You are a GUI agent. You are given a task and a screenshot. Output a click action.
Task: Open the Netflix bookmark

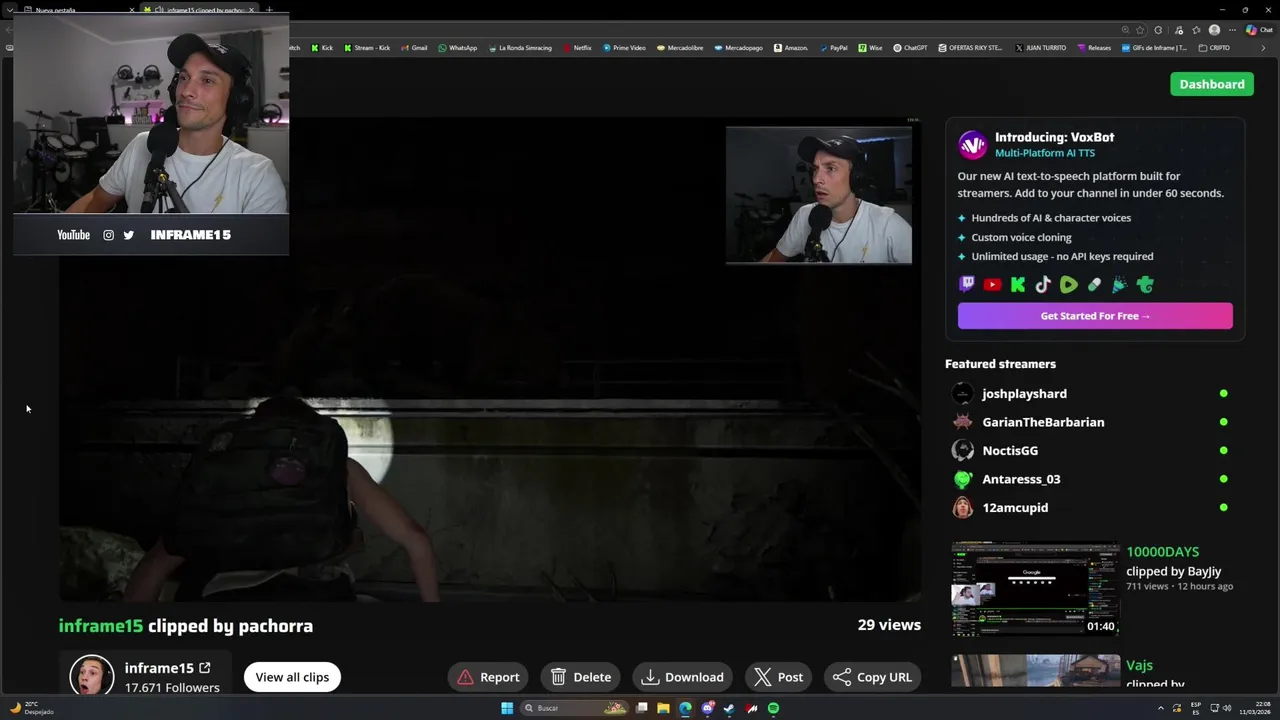(x=577, y=48)
